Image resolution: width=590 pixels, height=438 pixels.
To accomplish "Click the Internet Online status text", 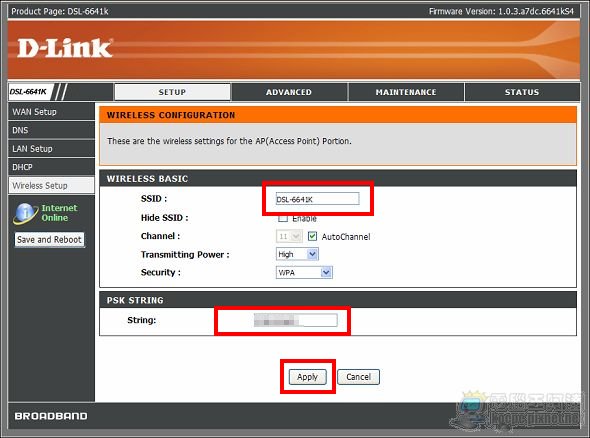I will pyautogui.click(x=59, y=213).
